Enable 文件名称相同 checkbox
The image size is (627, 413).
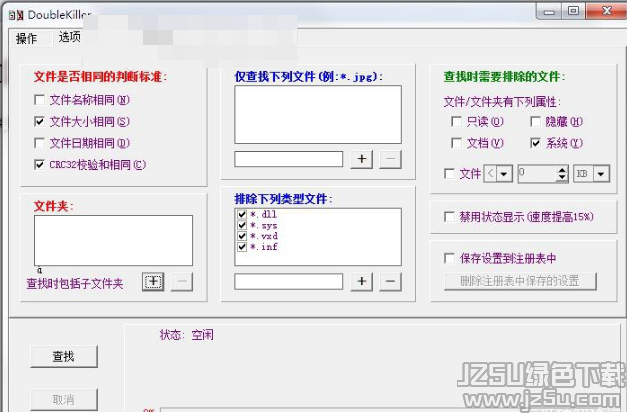click(39, 100)
